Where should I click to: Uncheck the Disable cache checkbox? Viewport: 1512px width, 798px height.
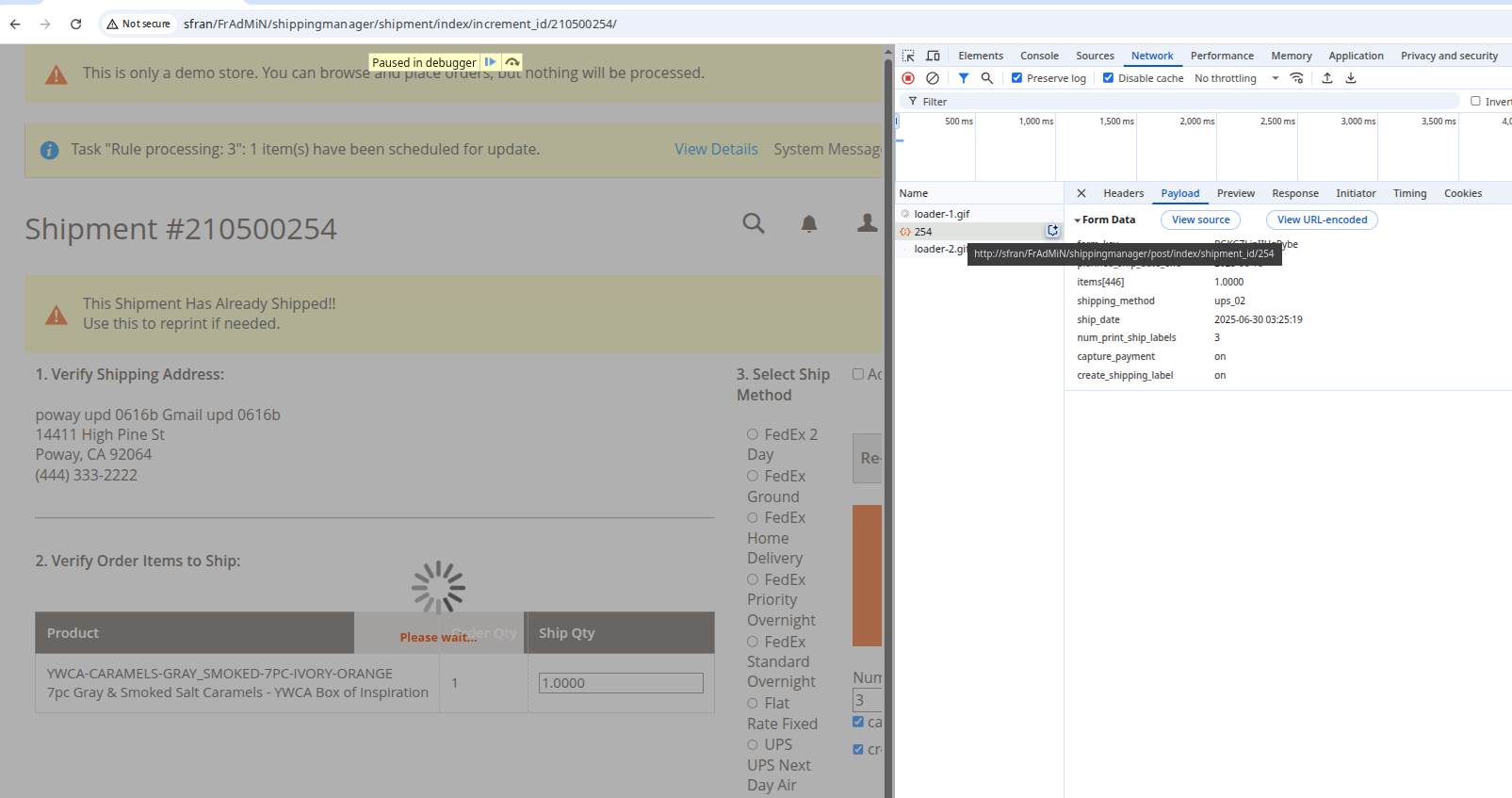(x=1109, y=78)
